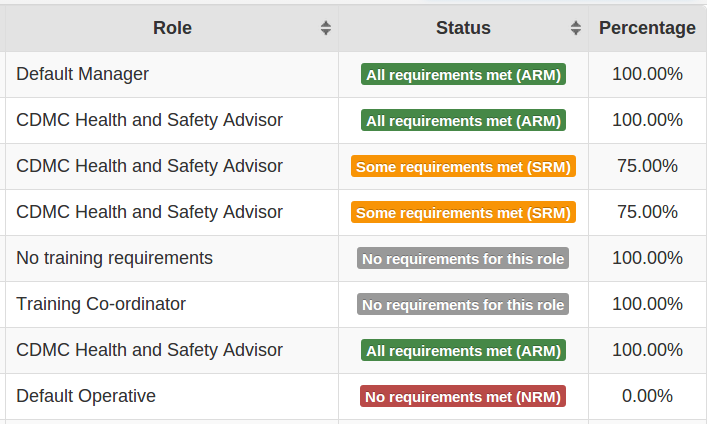Click the grey badge in No training requirements row
Screen dimensions: 715x424
pyautogui.click(x=463, y=259)
